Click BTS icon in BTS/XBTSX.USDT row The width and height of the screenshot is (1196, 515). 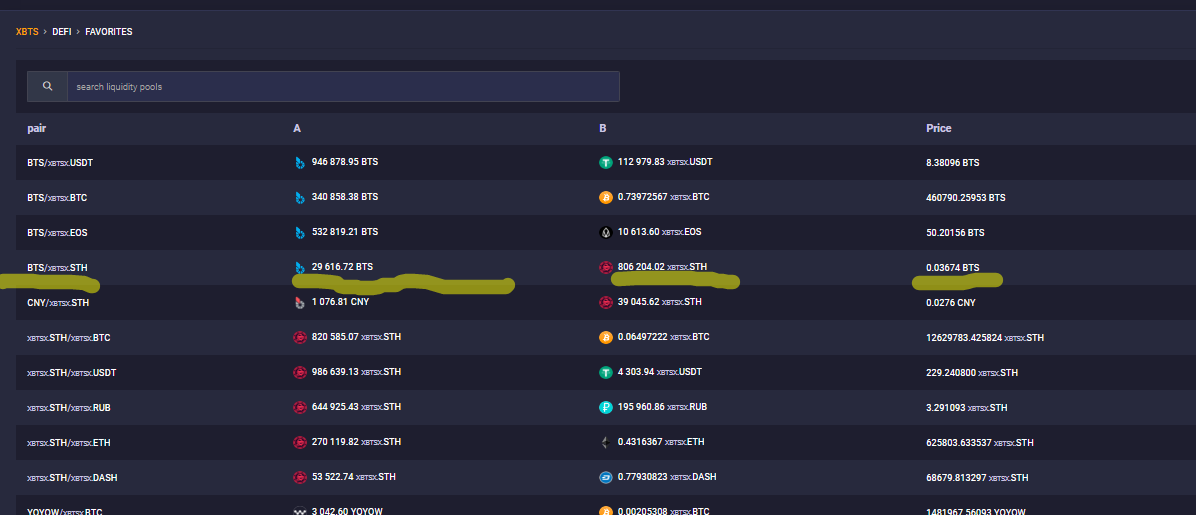pos(300,163)
